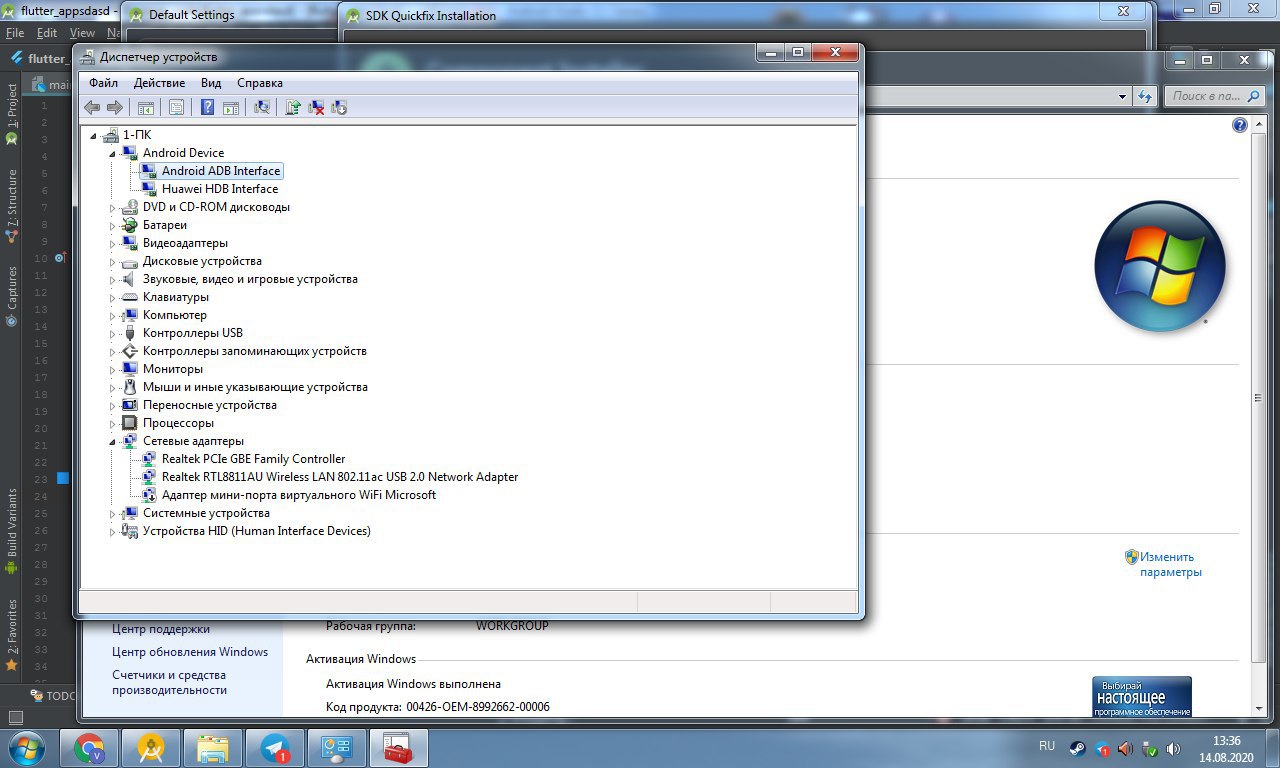Click the Центр поддержки link
1280x768 pixels.
(x=161, y=629)
